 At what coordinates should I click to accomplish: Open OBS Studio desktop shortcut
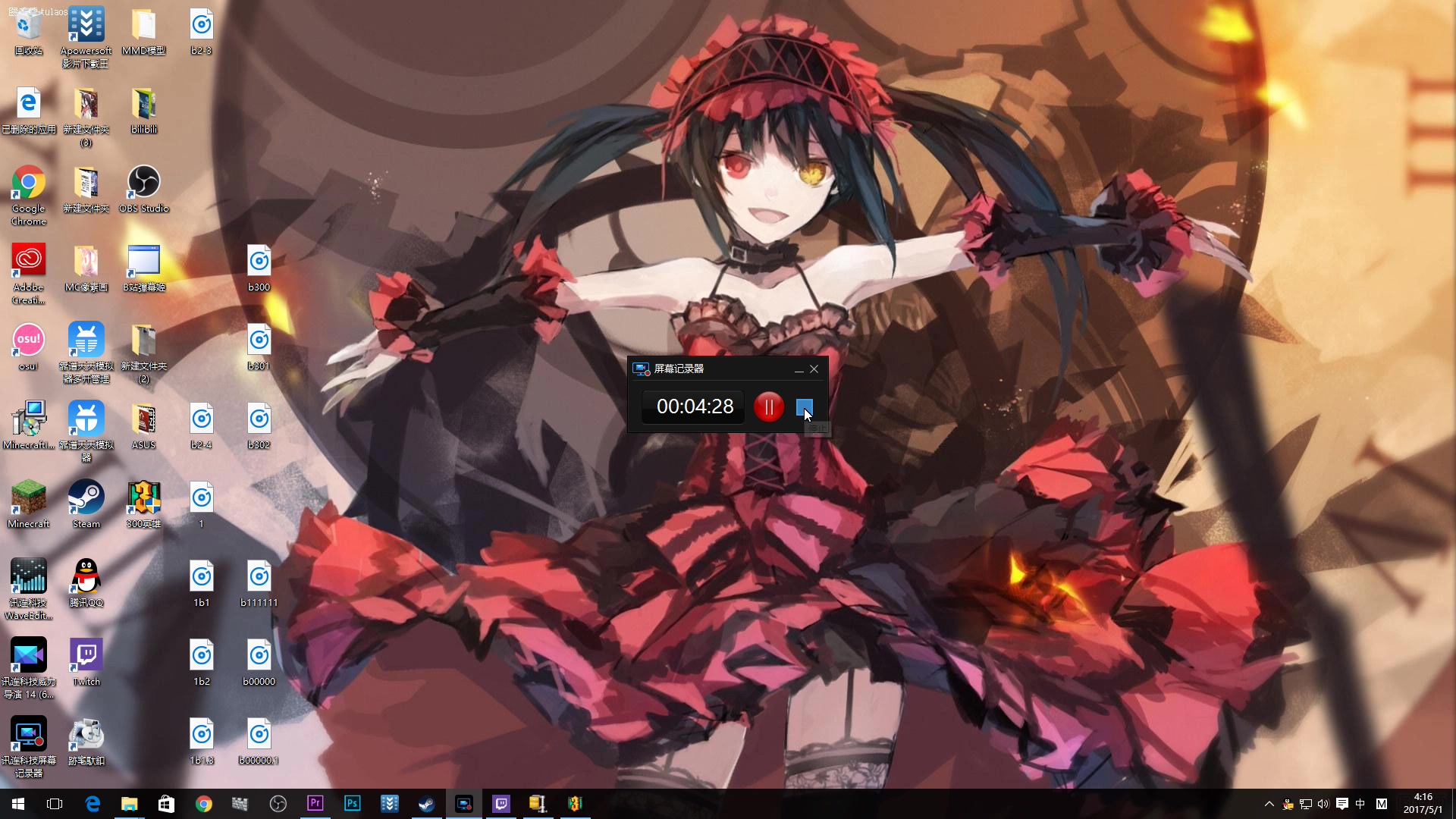(x=143, y=183)
